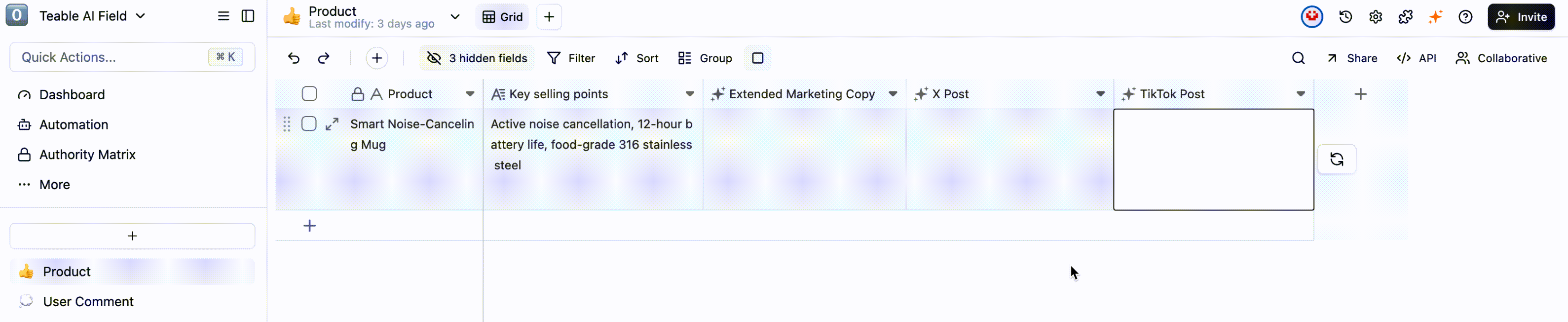Open Collaborative settings

[x=1501, y=58]
